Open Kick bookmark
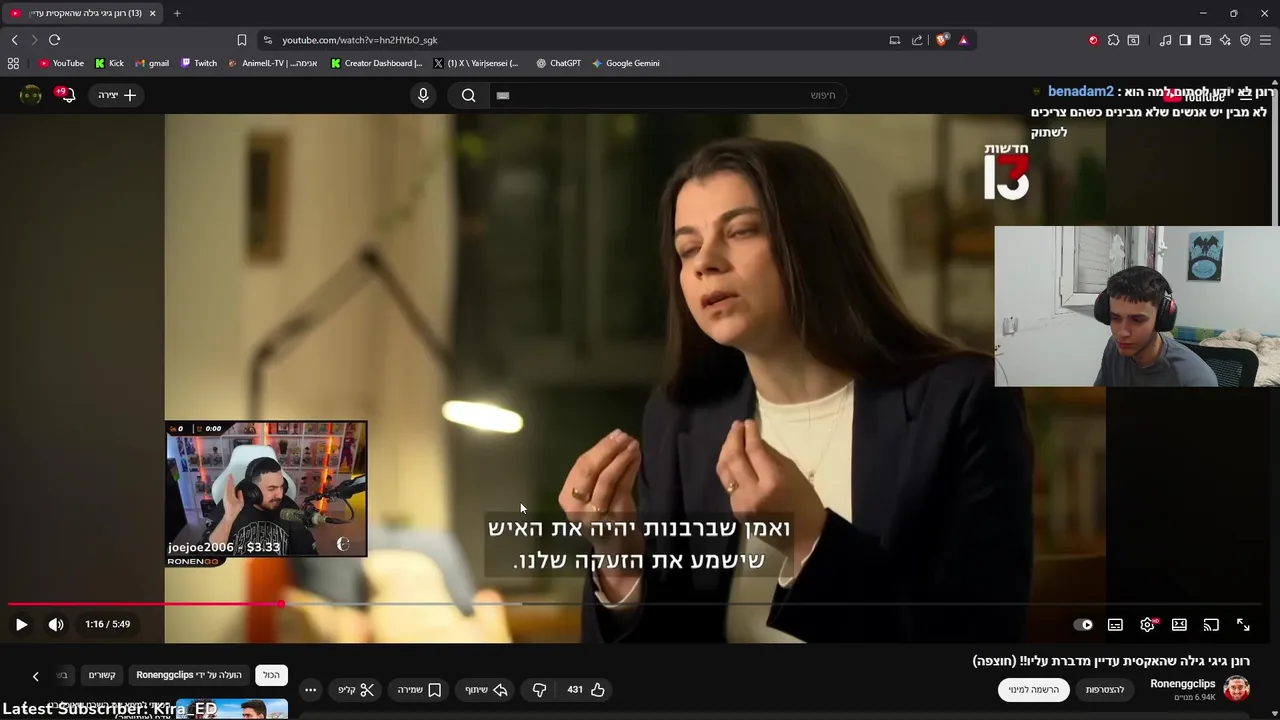Image resolution: width=1280 pixels, height=720 pixels. click(x=109, y=63)
